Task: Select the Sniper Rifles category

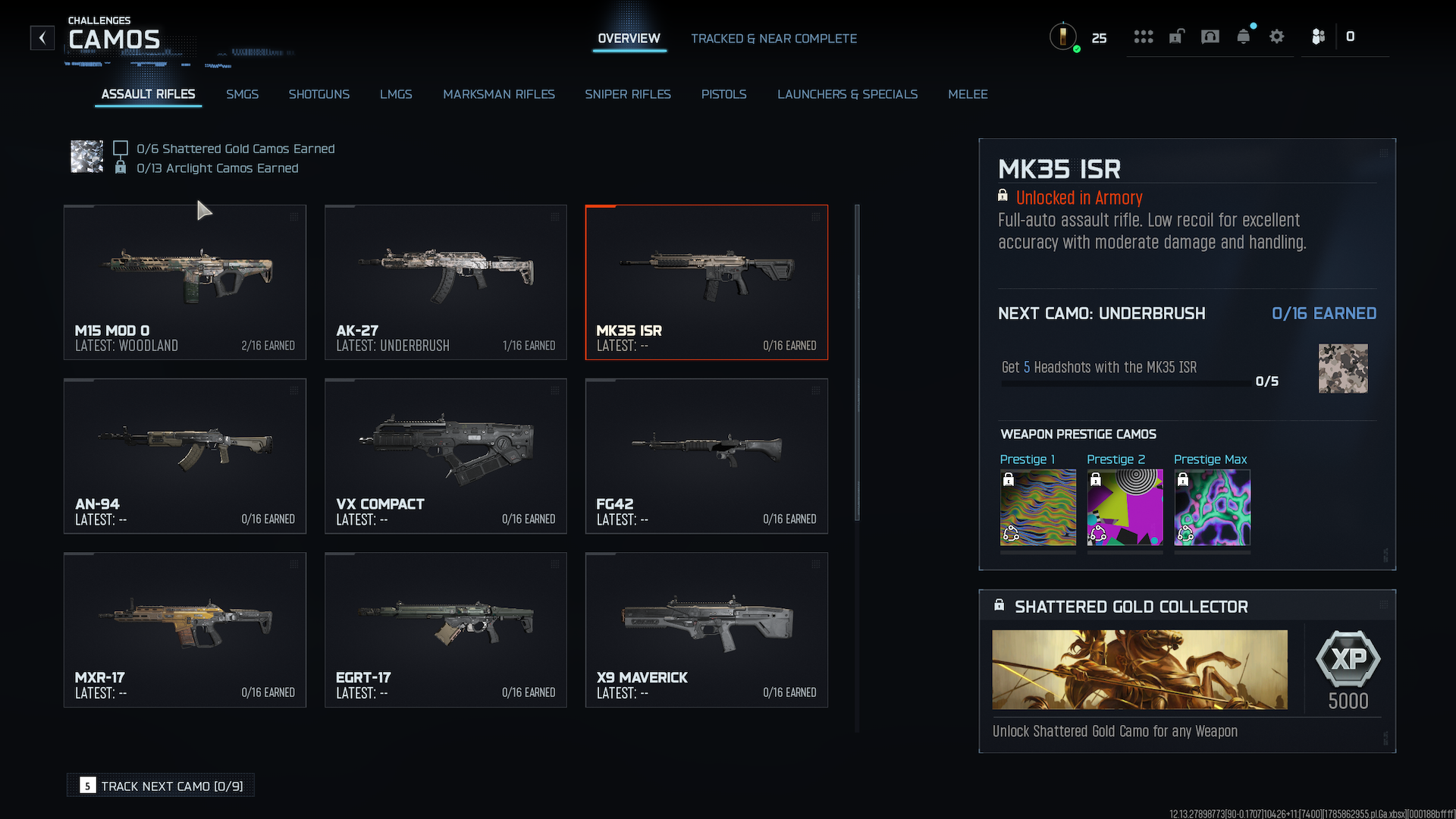Action: pyautogui.click(x=628, y=94)
